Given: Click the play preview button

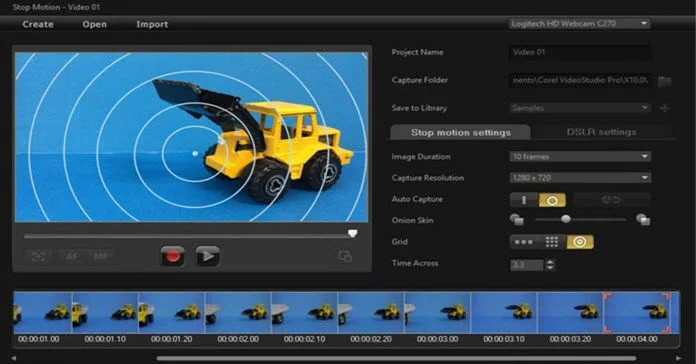Looking at the screenshot, I should tap(208, 256).
